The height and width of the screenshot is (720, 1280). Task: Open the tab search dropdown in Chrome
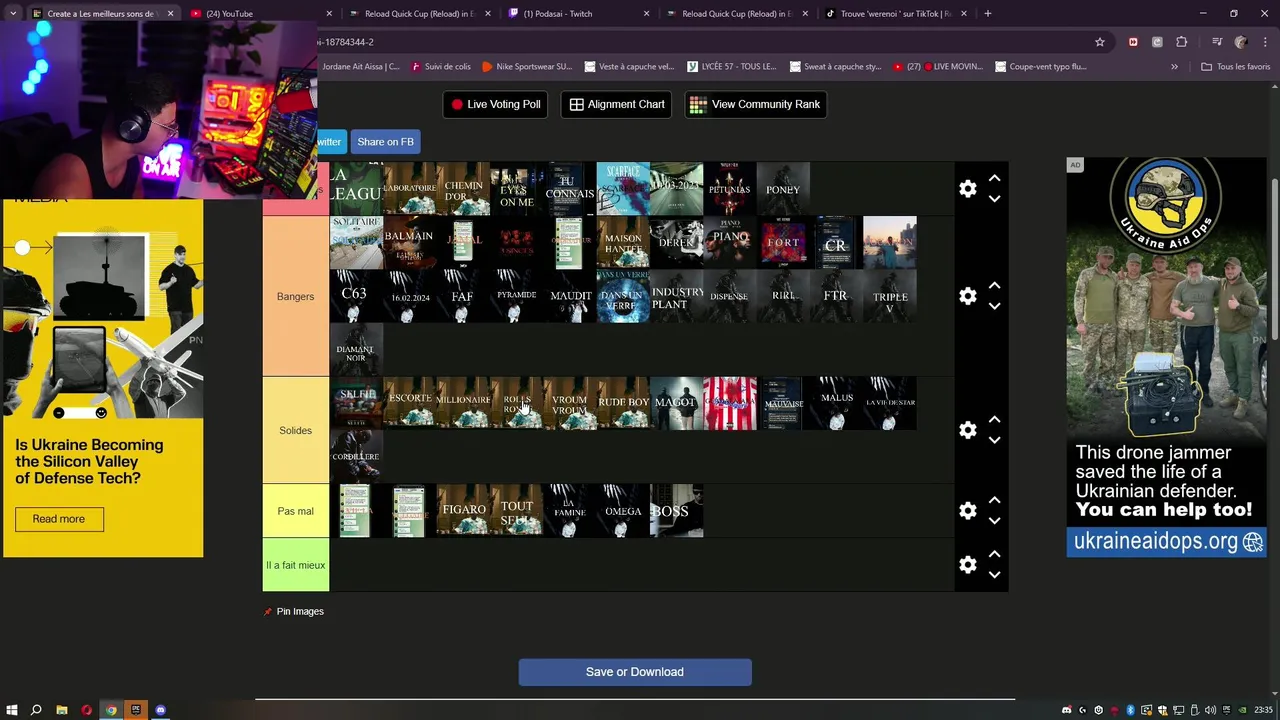[13, 14]
